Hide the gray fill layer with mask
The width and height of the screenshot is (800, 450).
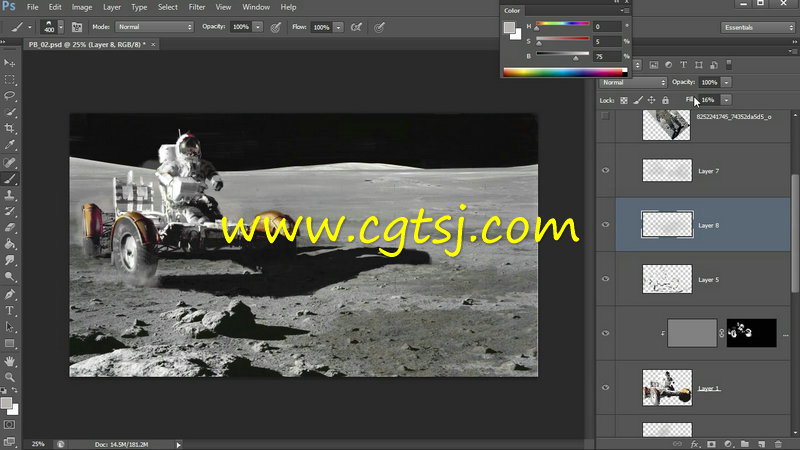tap(606, 333)
